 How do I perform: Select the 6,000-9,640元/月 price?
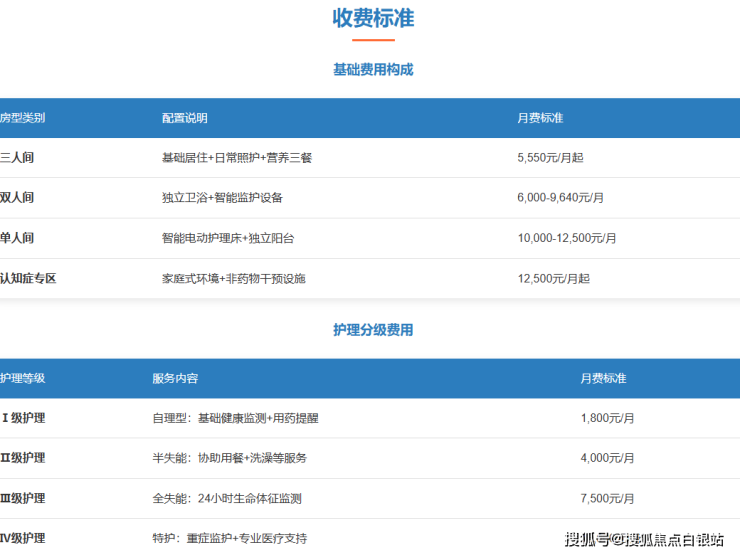560,198
